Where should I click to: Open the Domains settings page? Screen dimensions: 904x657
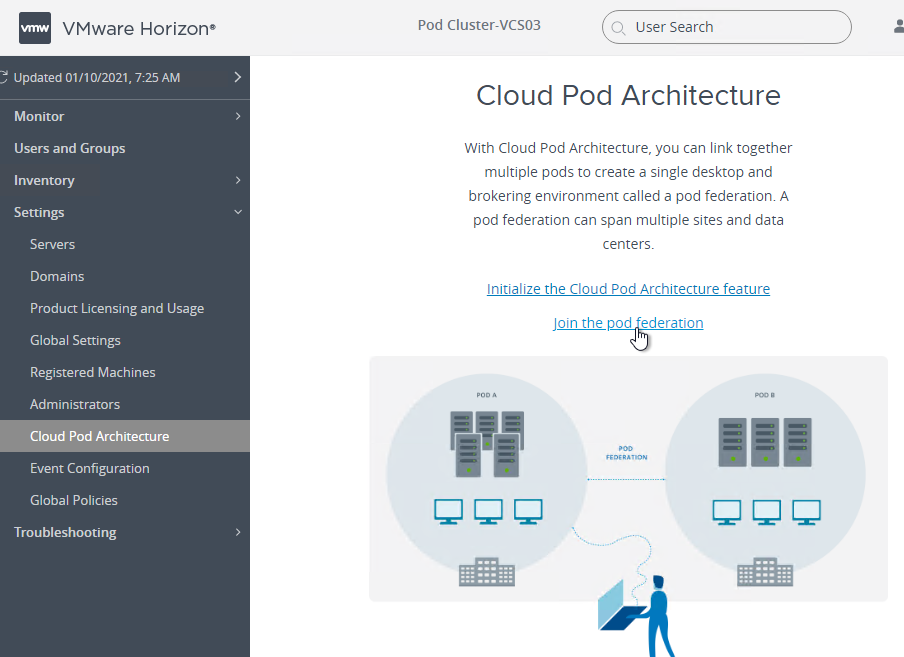tap(57, 276)
